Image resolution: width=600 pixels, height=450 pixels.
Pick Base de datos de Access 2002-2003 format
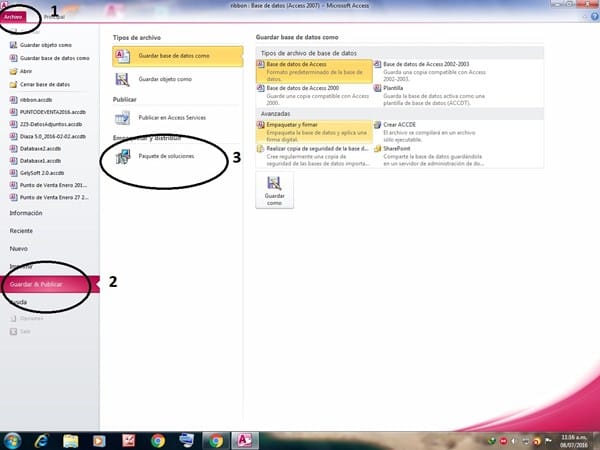(431, 71)
